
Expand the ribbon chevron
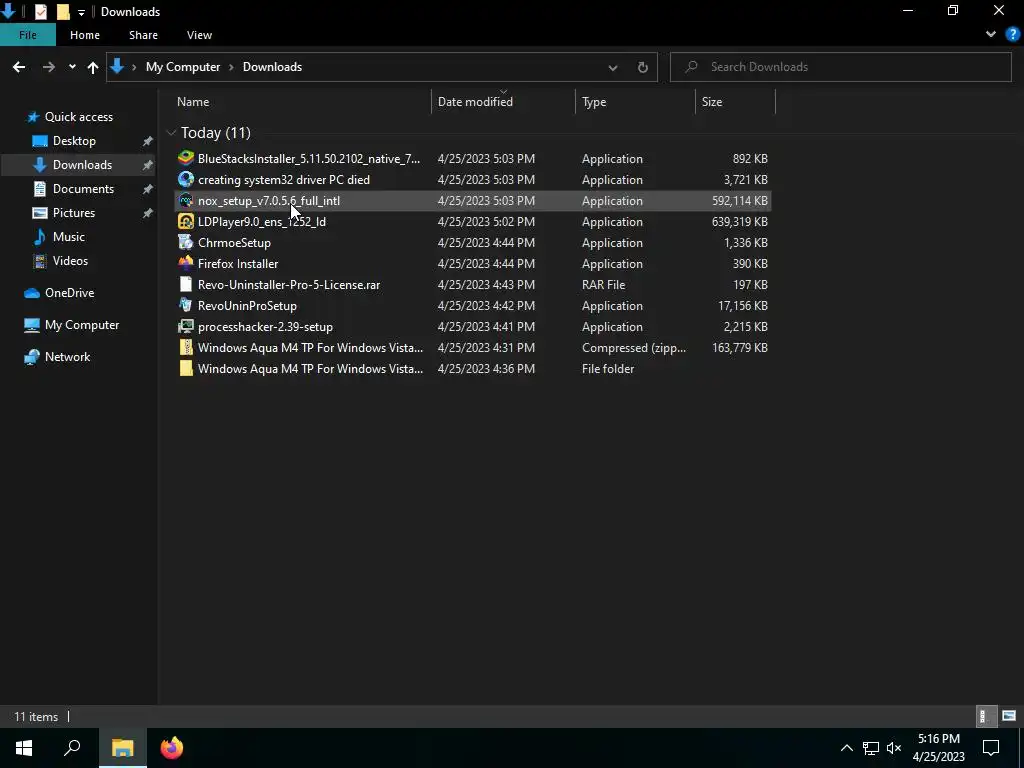(991, 35)
